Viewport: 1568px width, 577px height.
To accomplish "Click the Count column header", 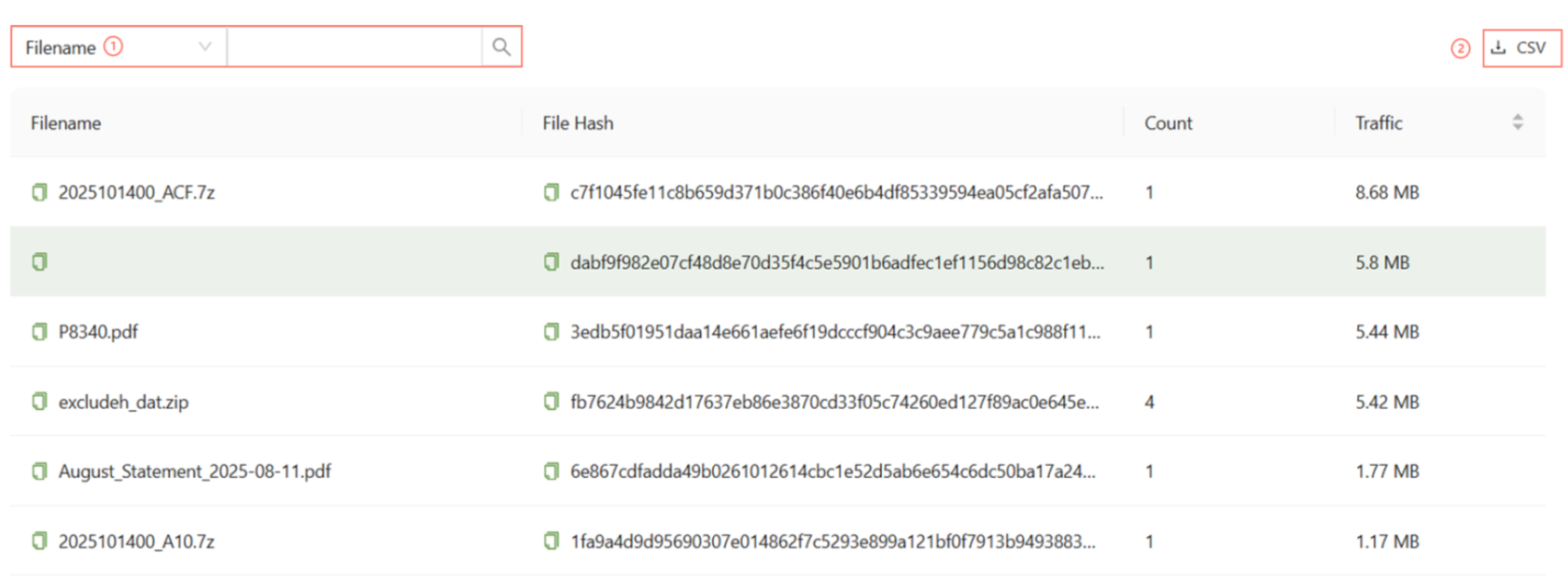I will point(1168,123).
